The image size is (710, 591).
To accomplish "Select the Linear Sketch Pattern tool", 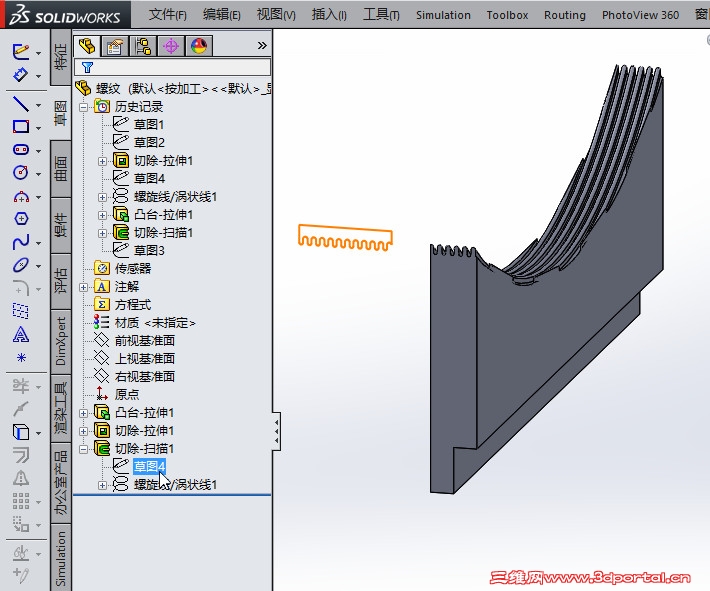I will click(x=20, y=501).
